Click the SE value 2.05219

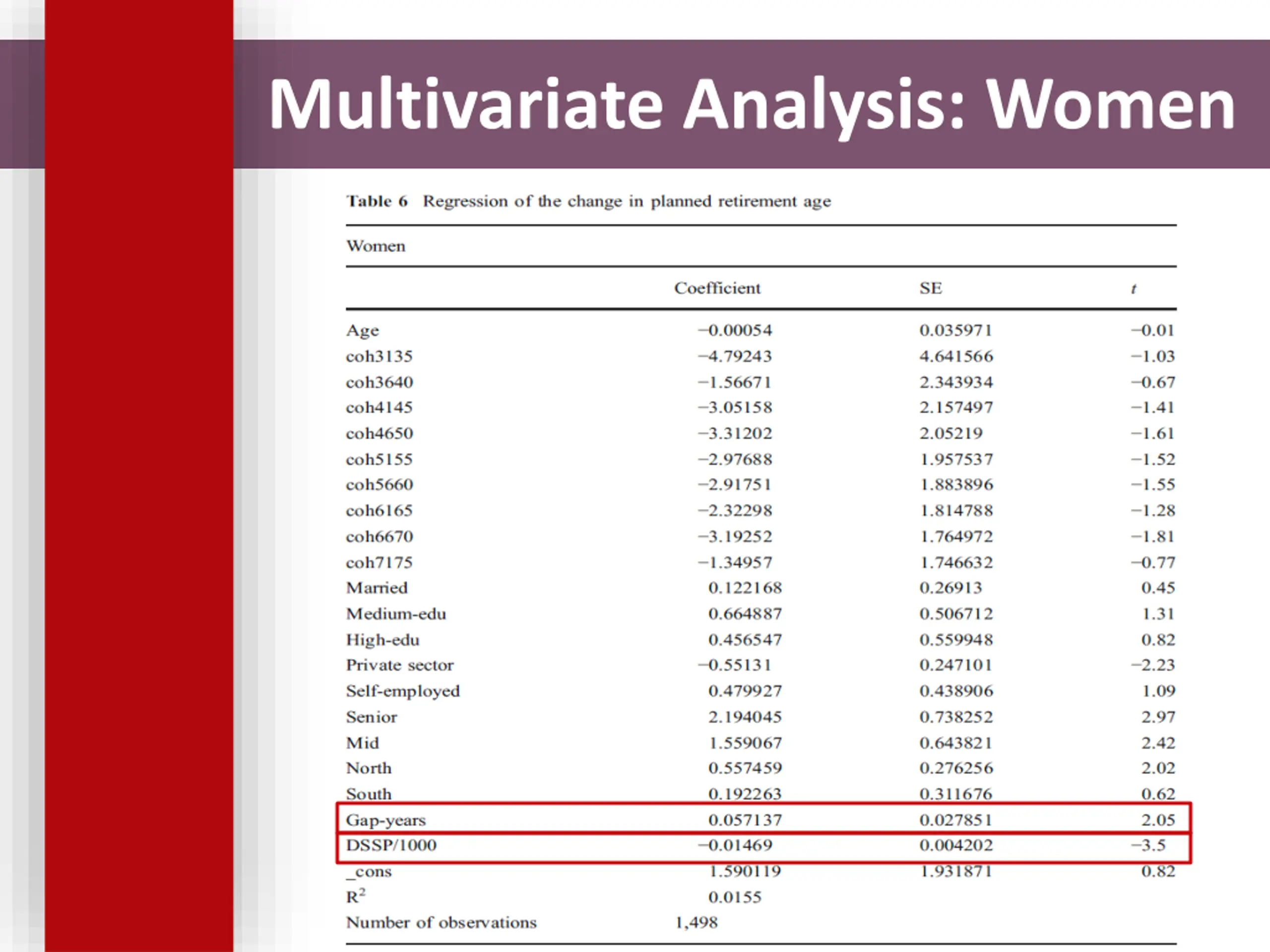[951, 433]
